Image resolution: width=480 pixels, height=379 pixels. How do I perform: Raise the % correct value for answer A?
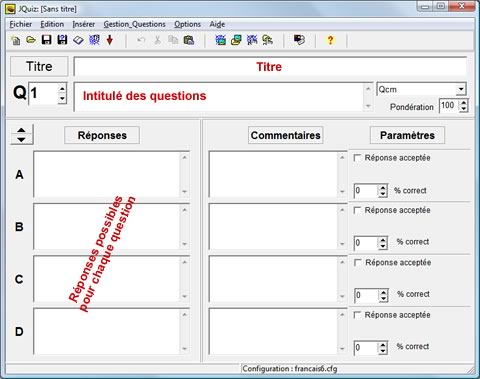(383, 188)
